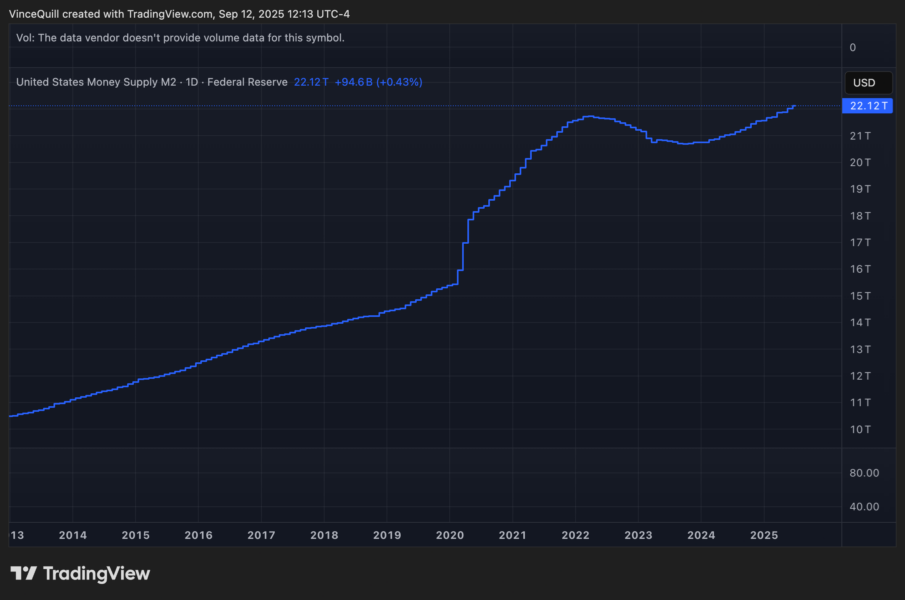Click the 15 T price axis label
905x600 pixels.
859,296
